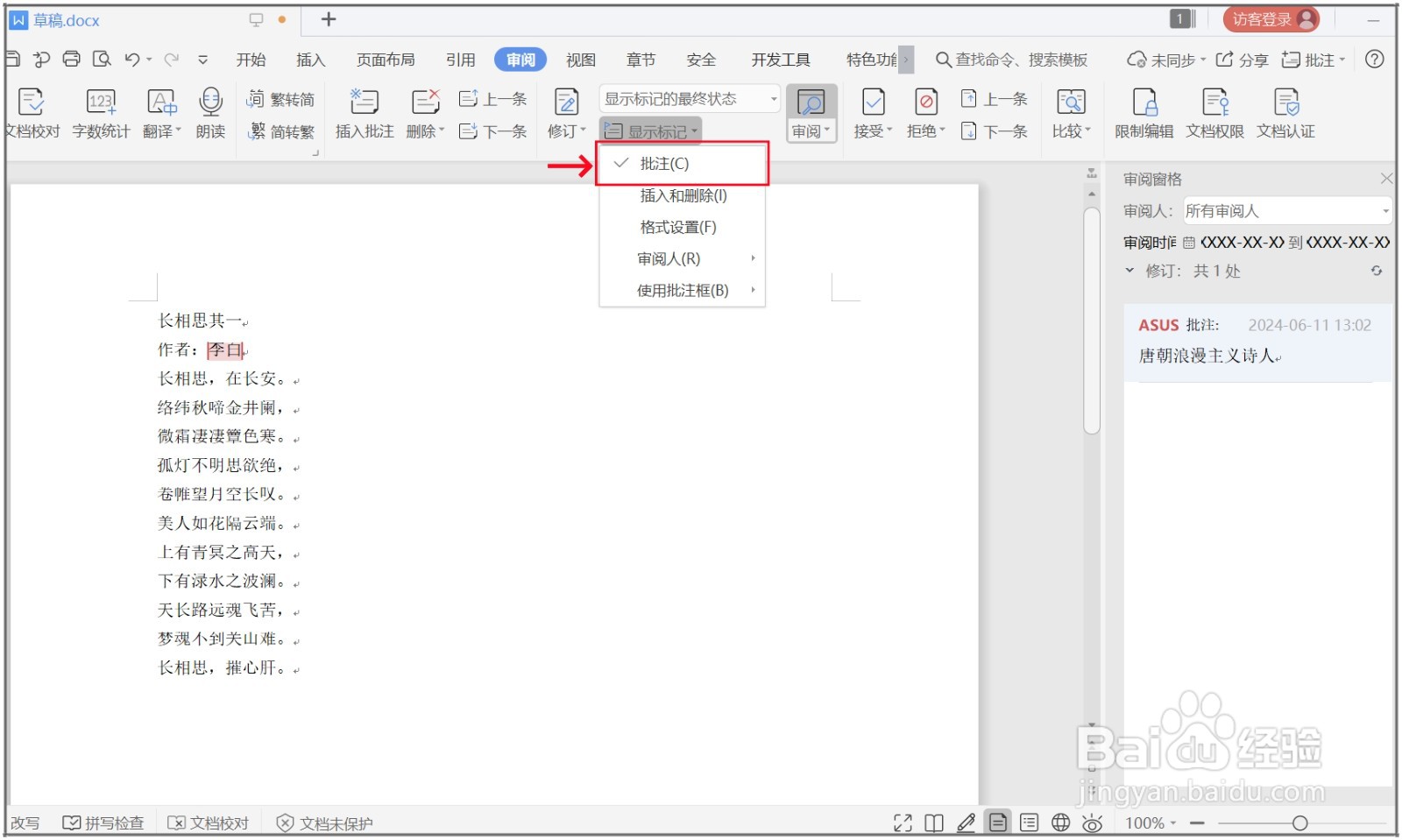The height and width of the screenshot is (840, 1402).
Task: Go to next comment 下一条
Action: (x=493, y=131)
